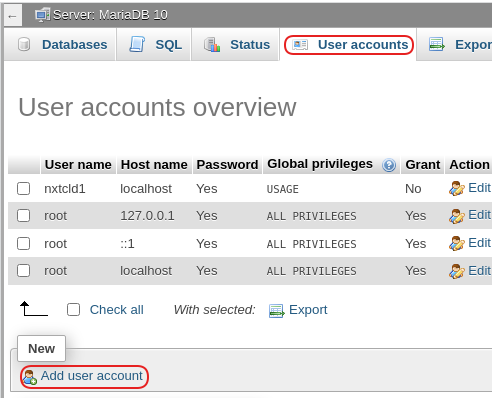Viewport: 492px width, 398px height.
Task: Click the Check all link text
Action: pyautogui.click(x=117, y=310)
